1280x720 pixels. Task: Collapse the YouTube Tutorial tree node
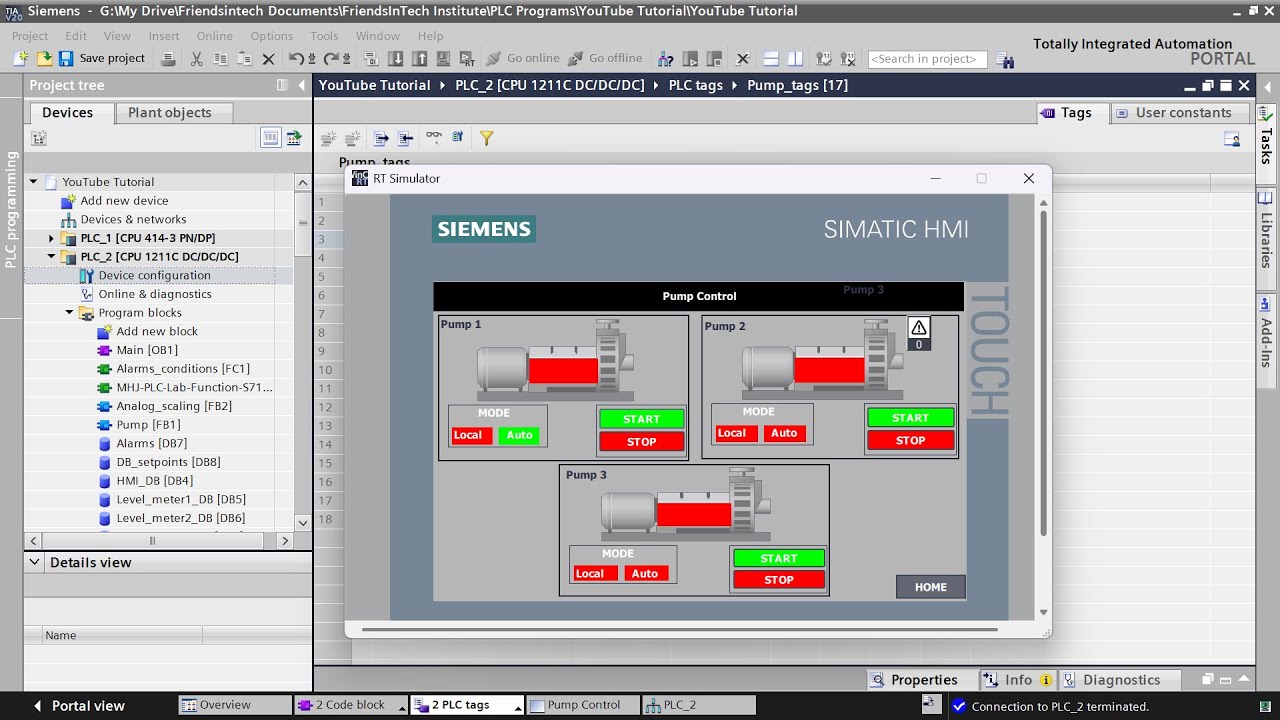(x=33, y=182)
